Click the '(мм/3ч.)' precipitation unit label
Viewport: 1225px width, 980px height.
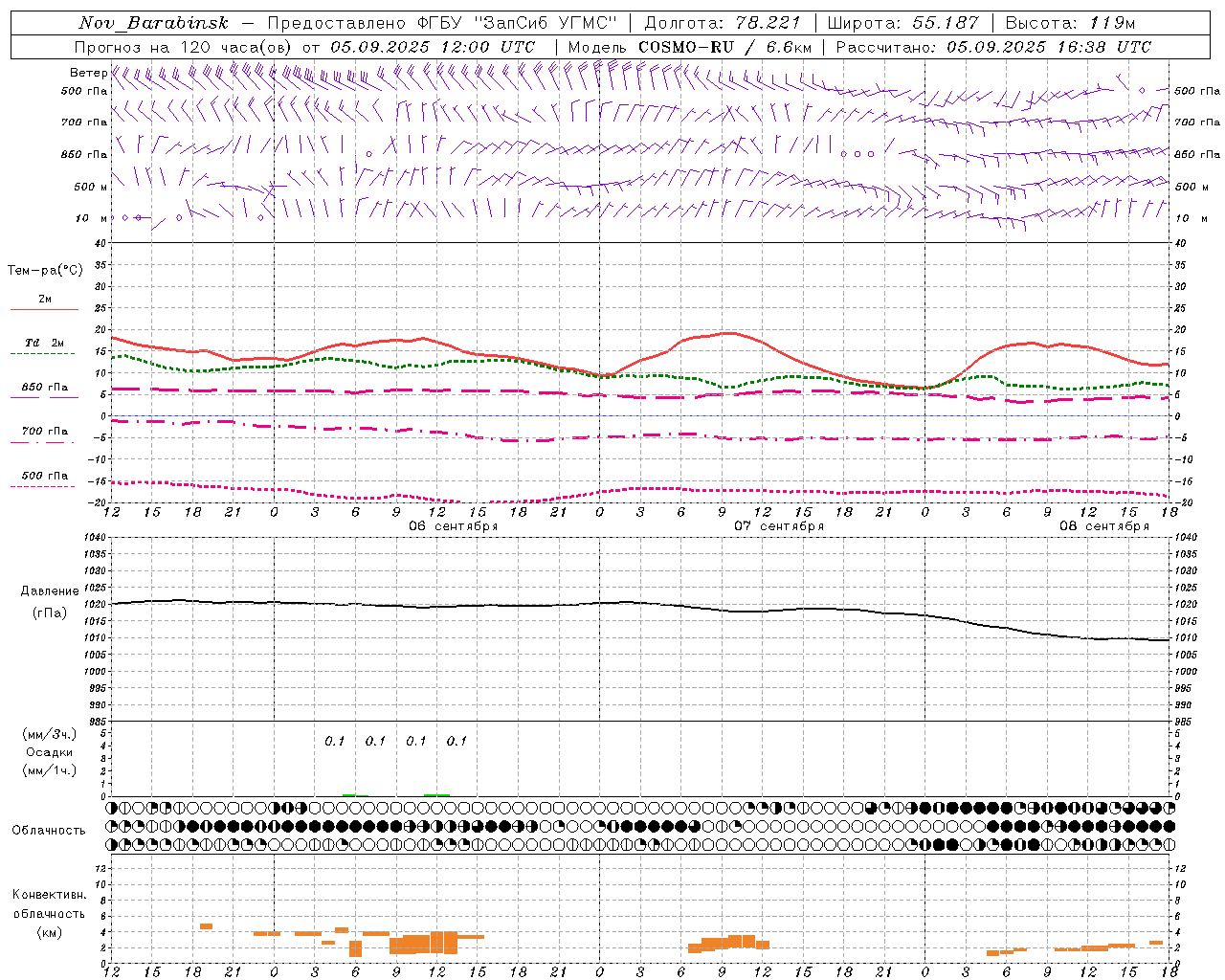pyautogui.click(x=50, y=734)
